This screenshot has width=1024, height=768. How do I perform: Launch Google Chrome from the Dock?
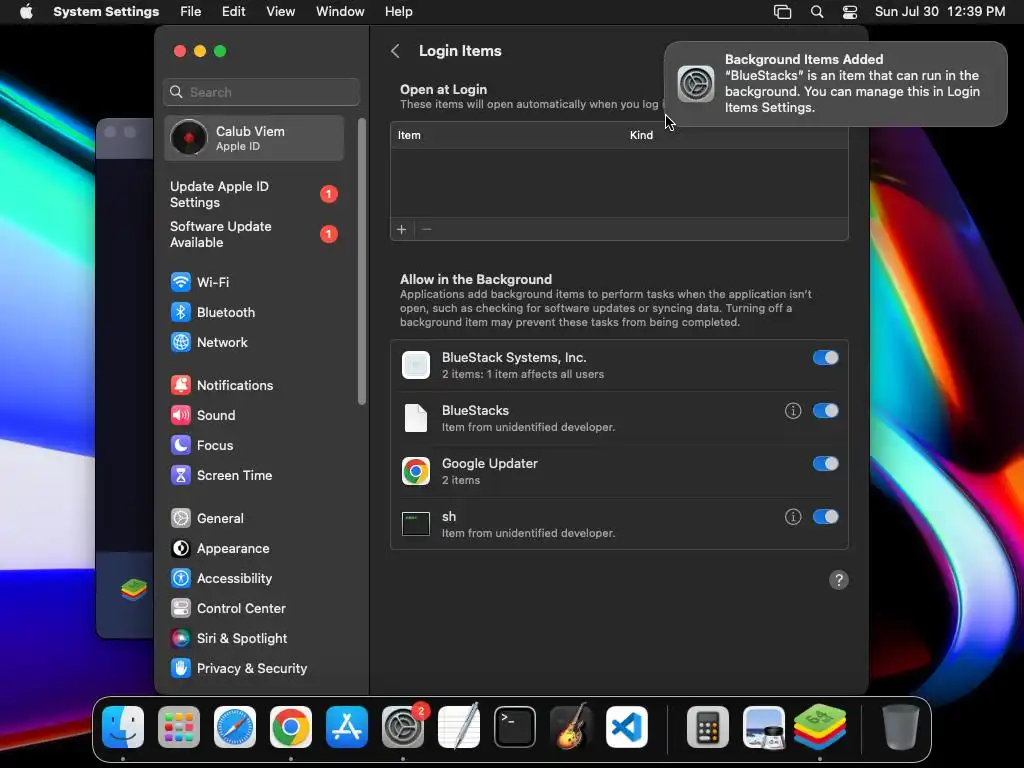pos(291,727)
